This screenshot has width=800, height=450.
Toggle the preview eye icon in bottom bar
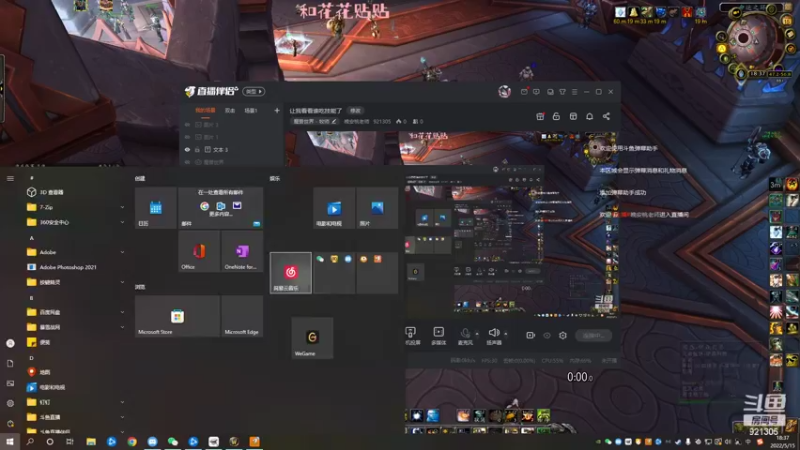547,335
